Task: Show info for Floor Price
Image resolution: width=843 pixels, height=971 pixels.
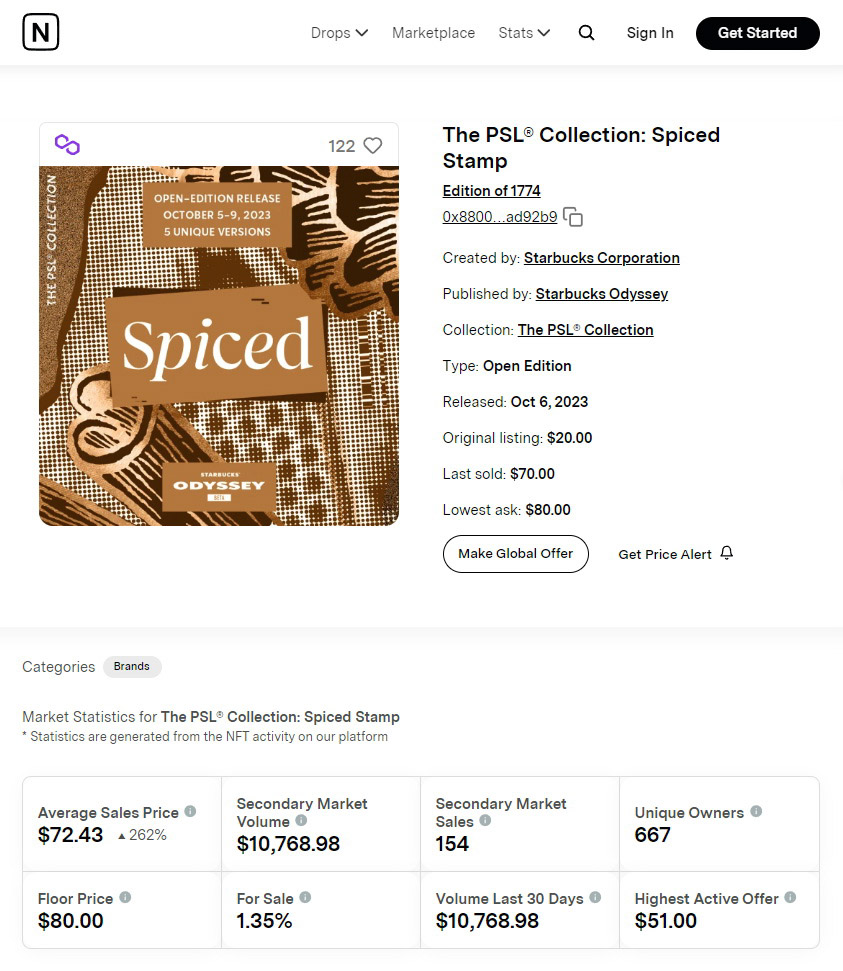Action: click(x=125, y=897)
